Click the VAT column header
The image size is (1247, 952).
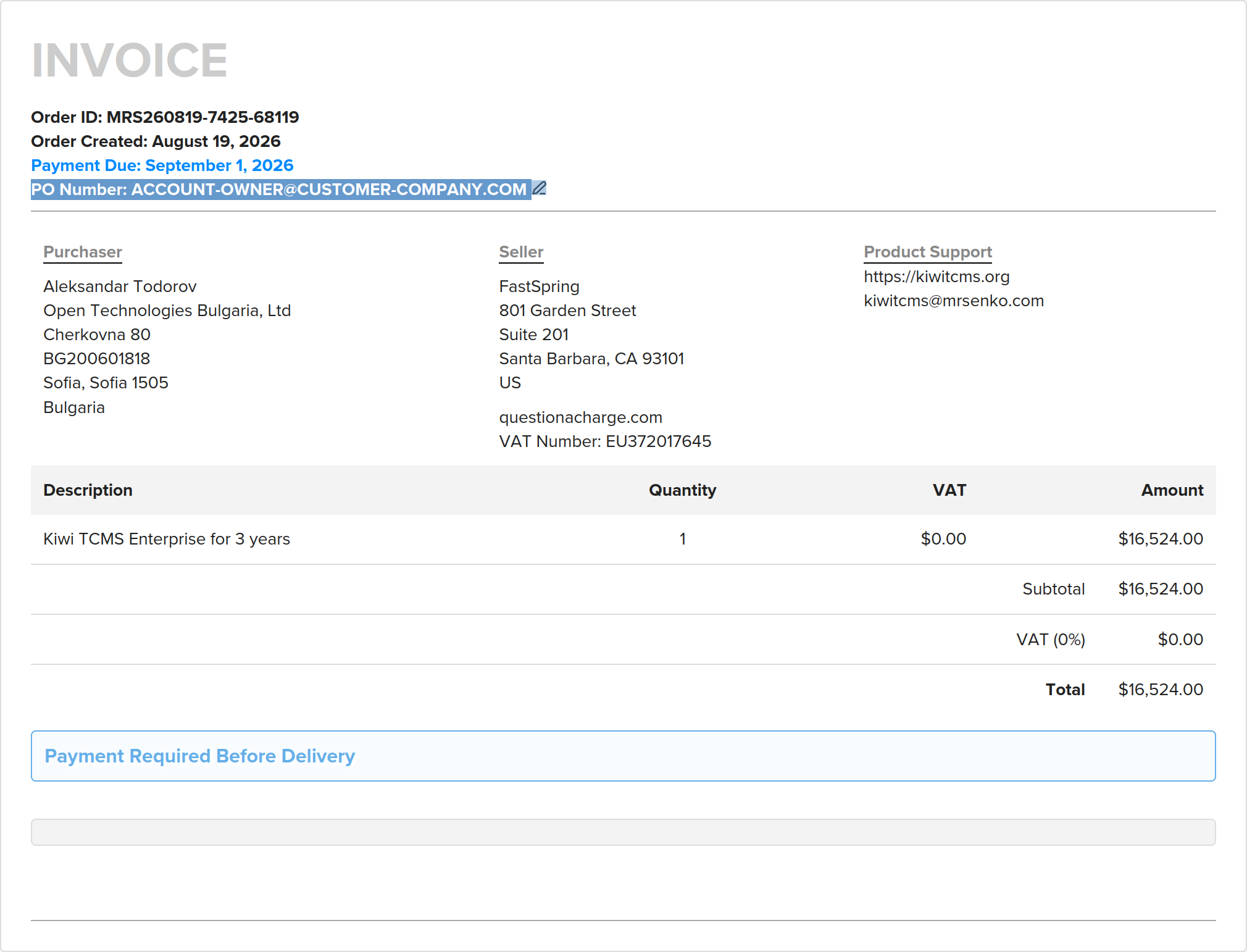point(949,490)
